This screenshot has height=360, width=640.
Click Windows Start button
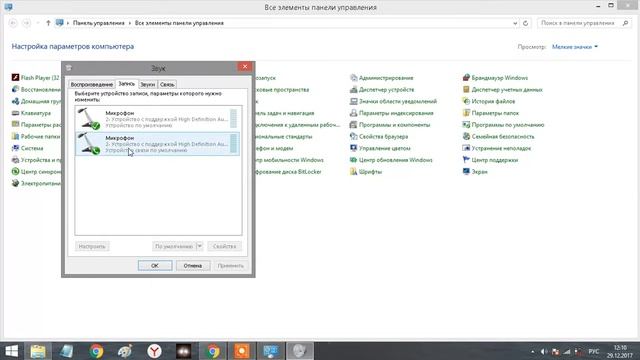[x=11, y=351]
